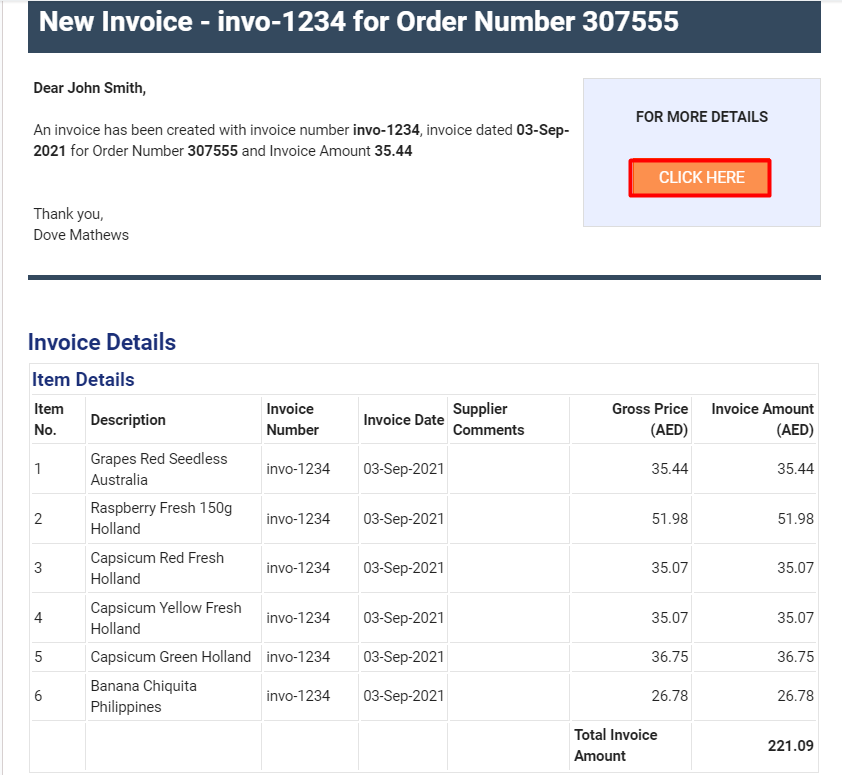Click gross price 26.78 in Banana row
Viewport: 842px width, 775px height.
(670, 696)
